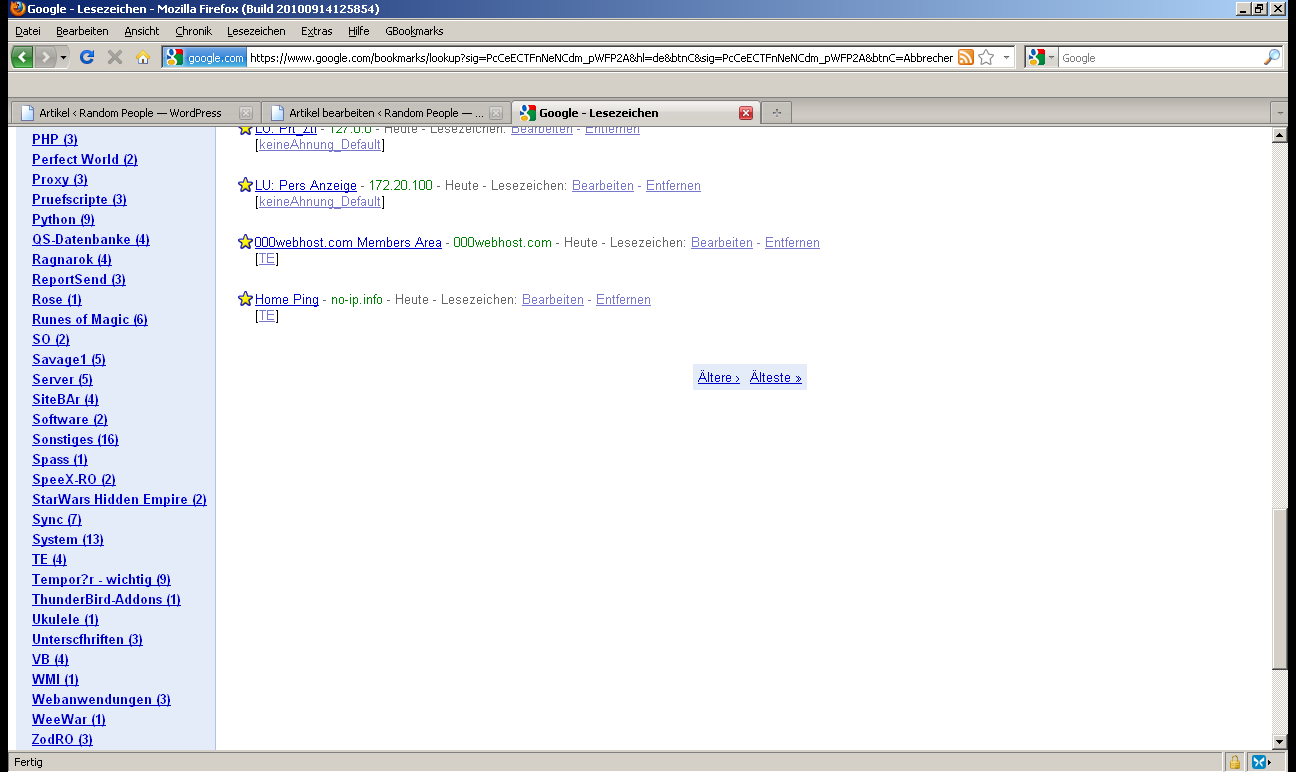
Task: Open the Chronik menu
Action: coord(194,31)
